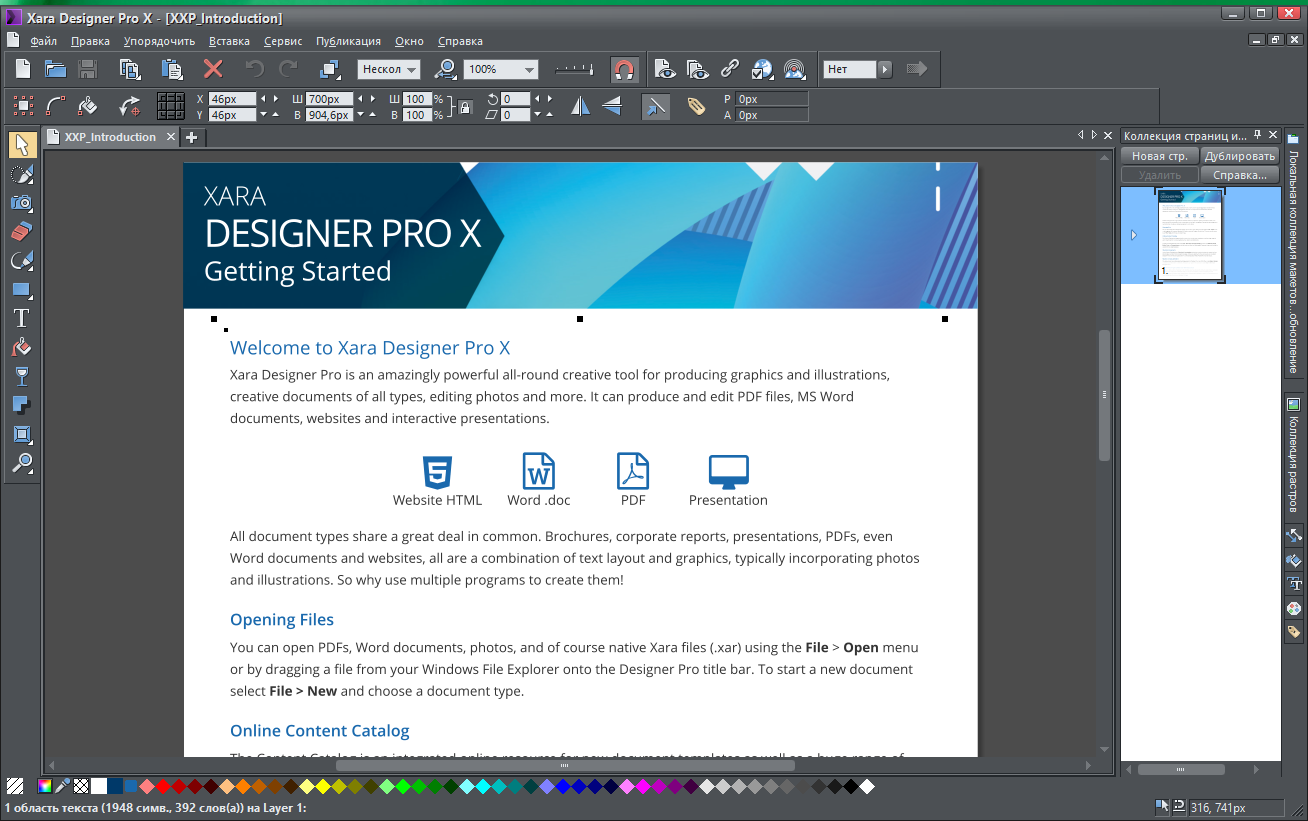Select the Text tool
The height and width of the screenshot is (821, 1308).
(x=22, y=318)
